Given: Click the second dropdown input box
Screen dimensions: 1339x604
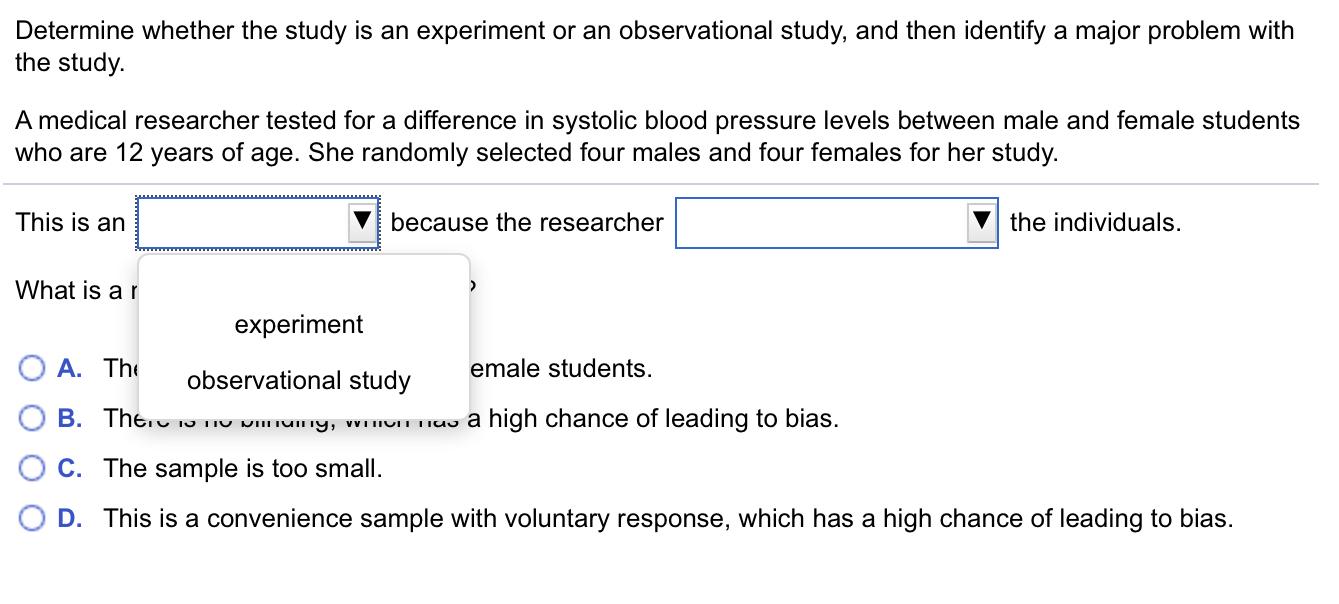Looking at the screenshot, I should click(820, 222).
